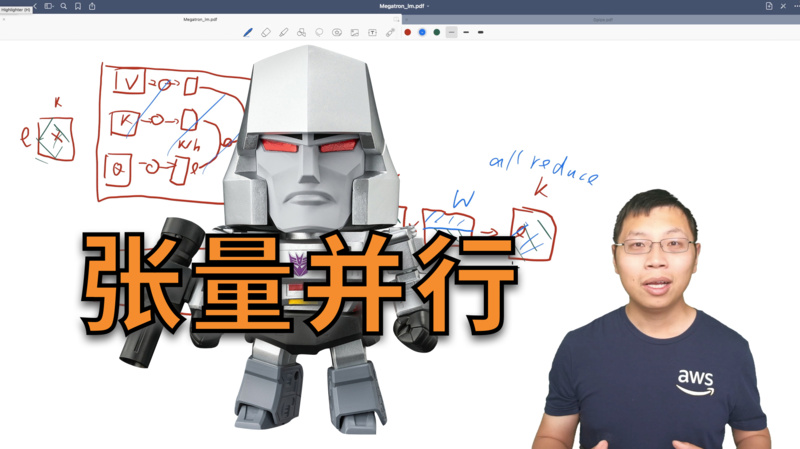
Task: Choose the medium stroke width
Action: (466, 32)
